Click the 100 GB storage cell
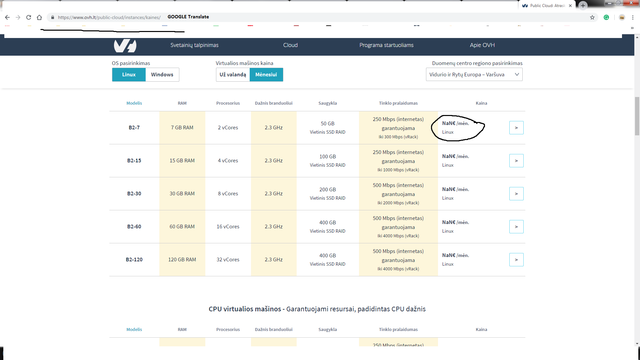The image size is (640, 360). tap(327, 161)
